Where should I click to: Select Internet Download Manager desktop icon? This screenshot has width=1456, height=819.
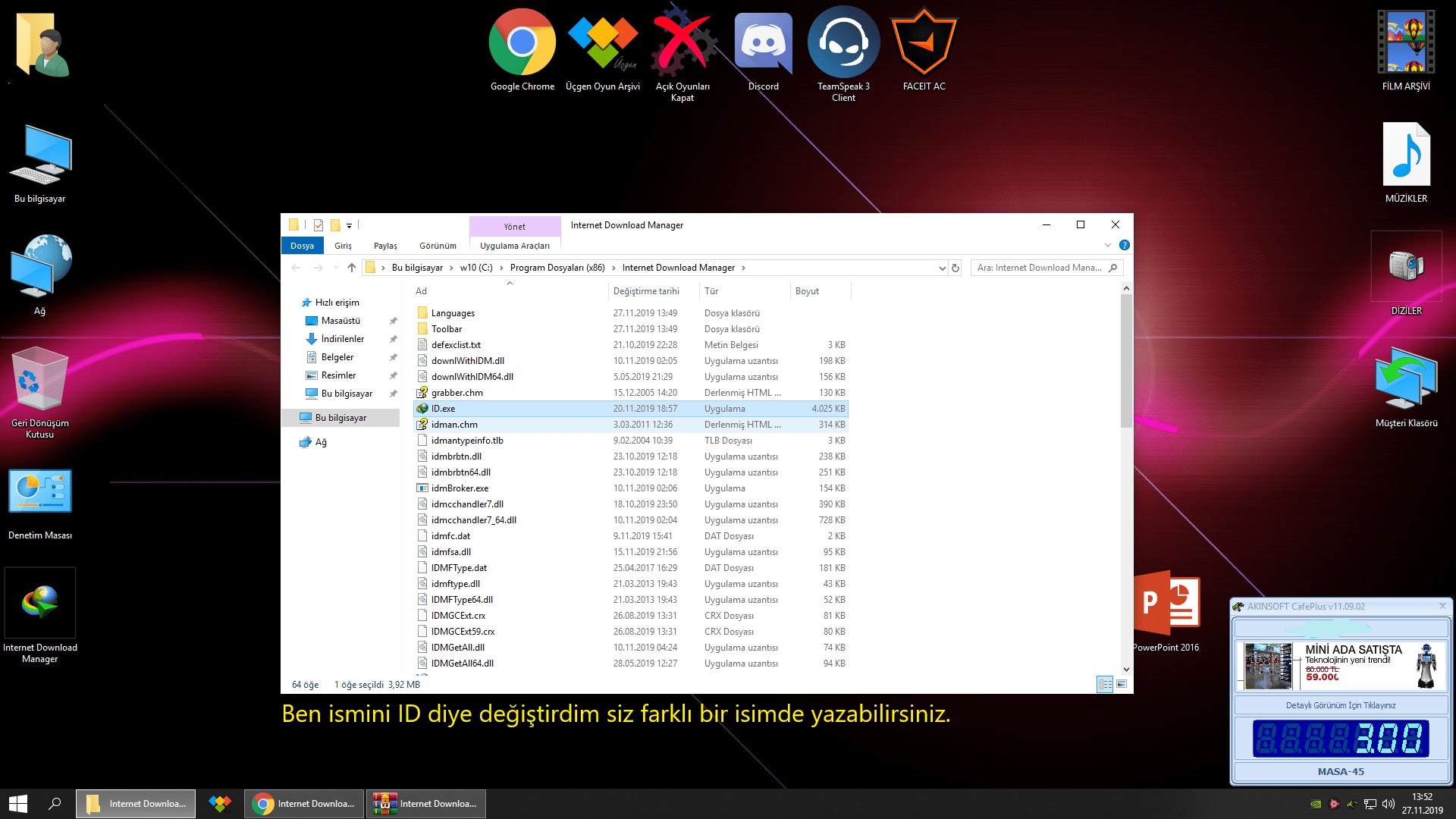pyautogui.click(x=40, y=616)
